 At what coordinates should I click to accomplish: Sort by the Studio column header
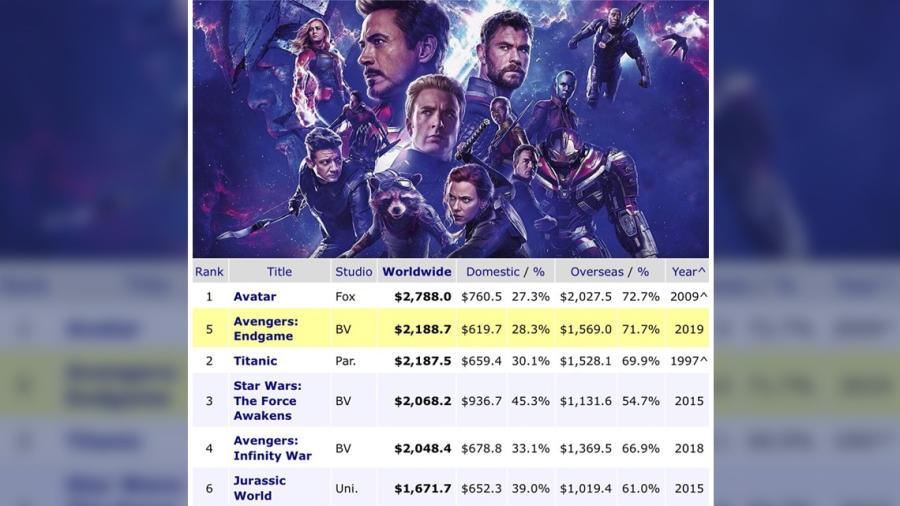(354, 271)
